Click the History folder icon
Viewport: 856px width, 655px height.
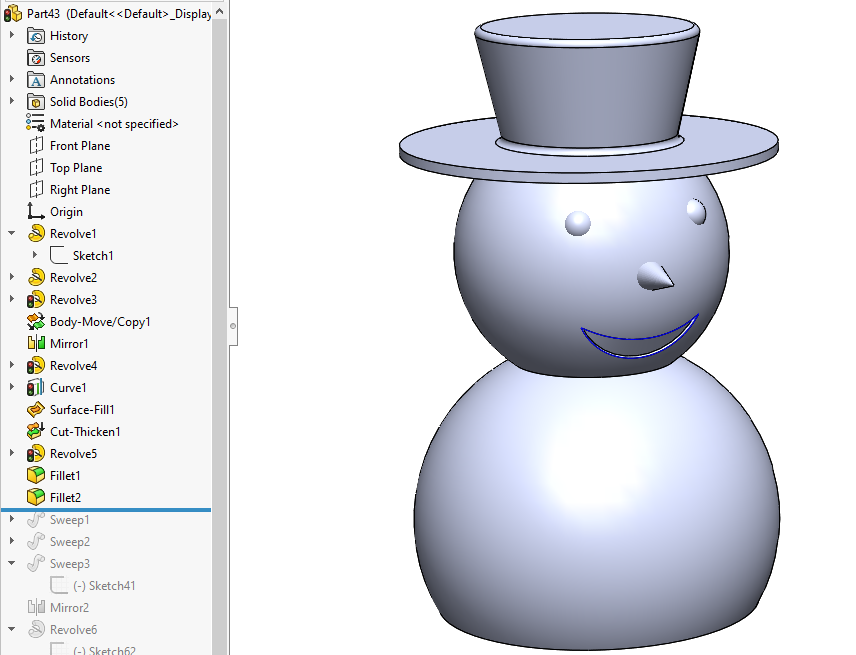coord(36,36)
